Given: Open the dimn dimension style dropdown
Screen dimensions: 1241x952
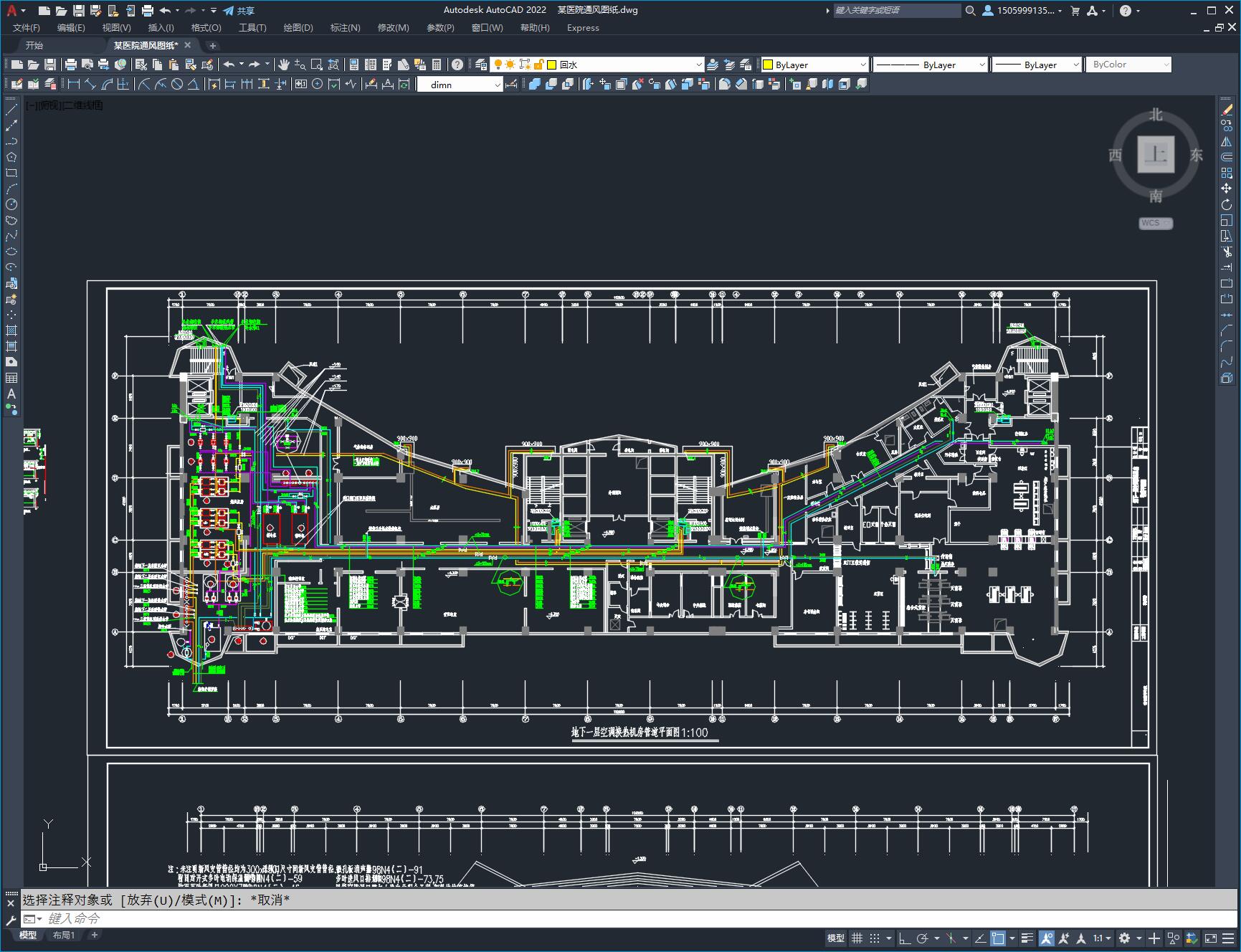Looking at the screenshot, I should (x=460, y=85).
